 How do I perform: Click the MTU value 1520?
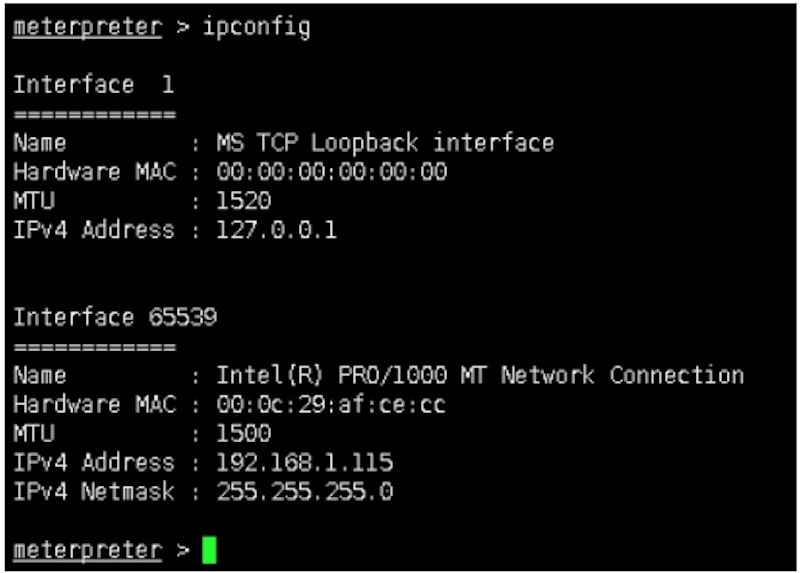pyautogui.click(x=244, y=201)
